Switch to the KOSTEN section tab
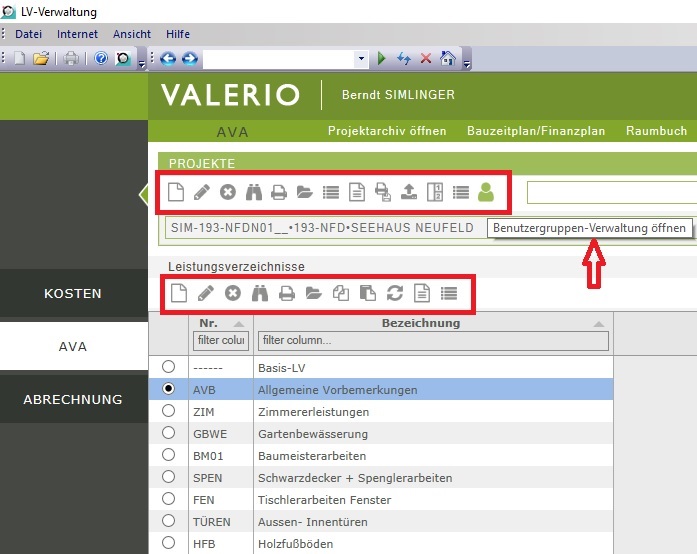697x554 pixels. click(73, 294)
